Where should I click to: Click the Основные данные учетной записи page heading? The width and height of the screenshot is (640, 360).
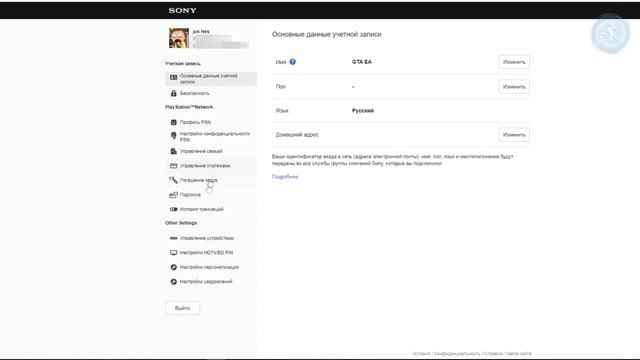coord(327,34)
